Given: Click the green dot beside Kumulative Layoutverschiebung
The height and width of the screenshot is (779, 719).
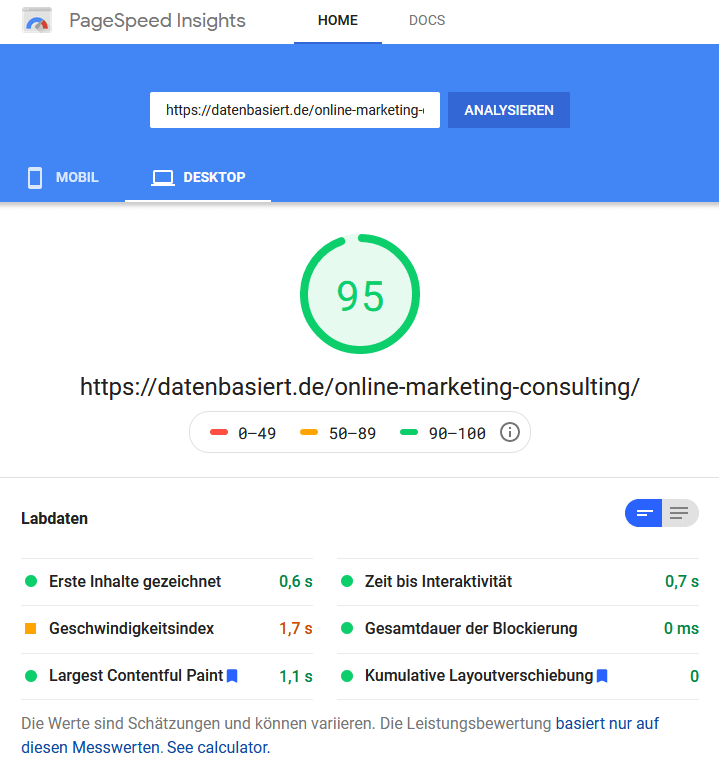Looking at the screenshot, I should 347,676.
